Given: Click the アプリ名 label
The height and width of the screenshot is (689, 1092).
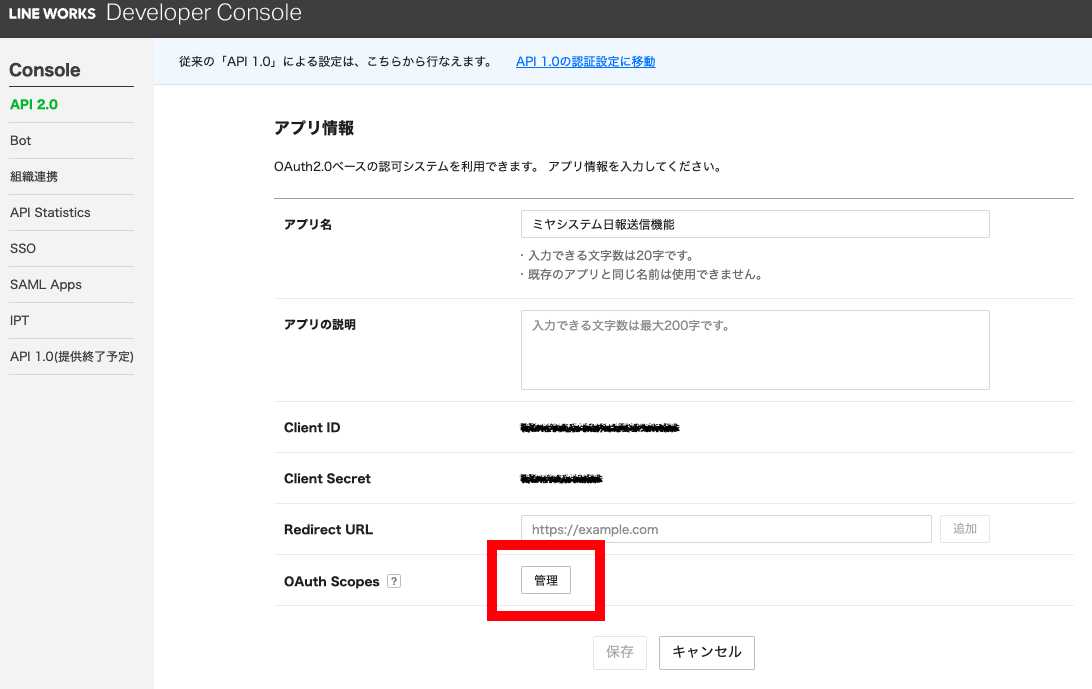Looking at the screenshot, I should click(x=308, y=224).
